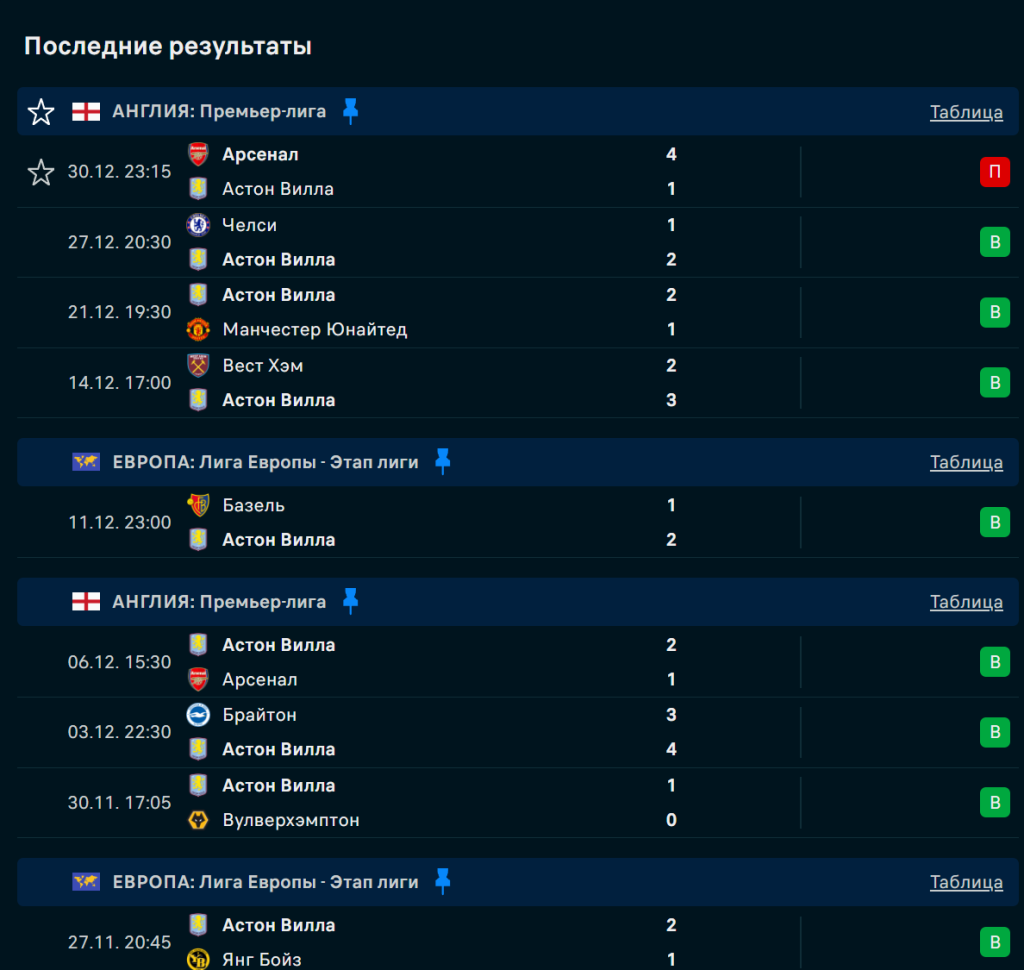Screen dimensions: 1024x970
Task: Click pin icon on bottom Europa League header
Action: [x=443, y=881]
